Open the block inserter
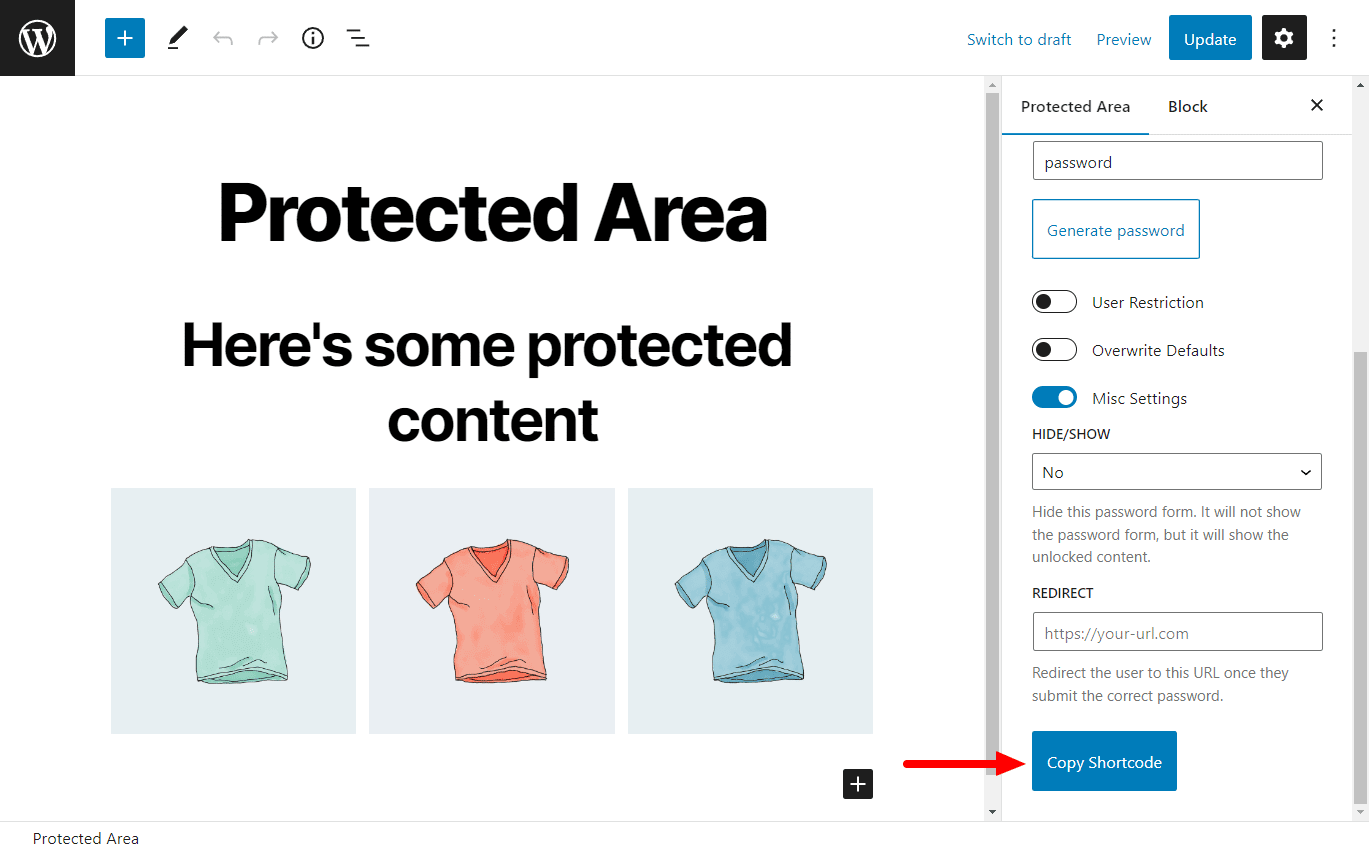The height and width of the screenshot is (852, 1369). 124,37
